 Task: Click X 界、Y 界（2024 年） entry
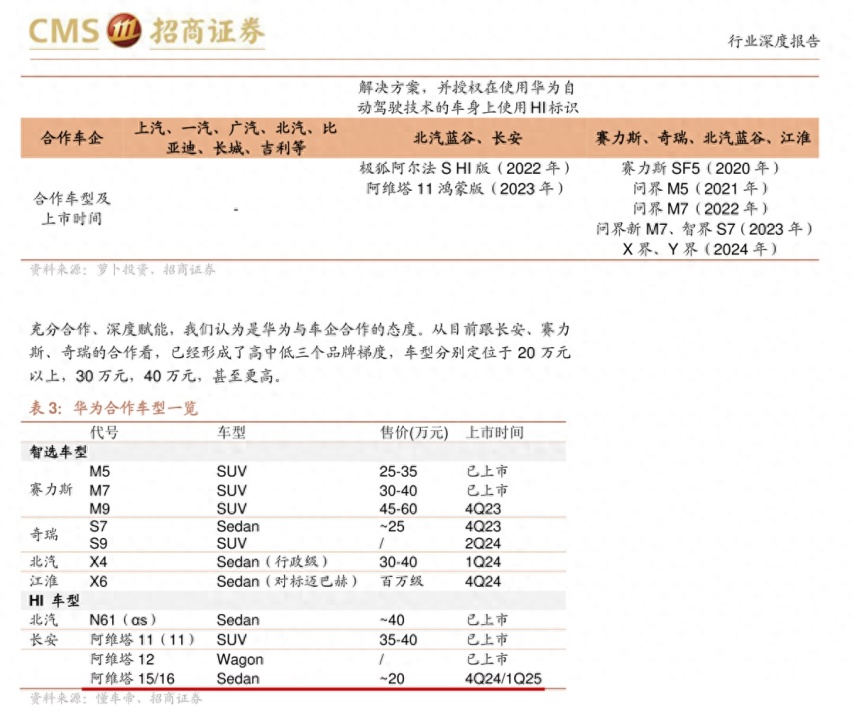tap(701, 249)
